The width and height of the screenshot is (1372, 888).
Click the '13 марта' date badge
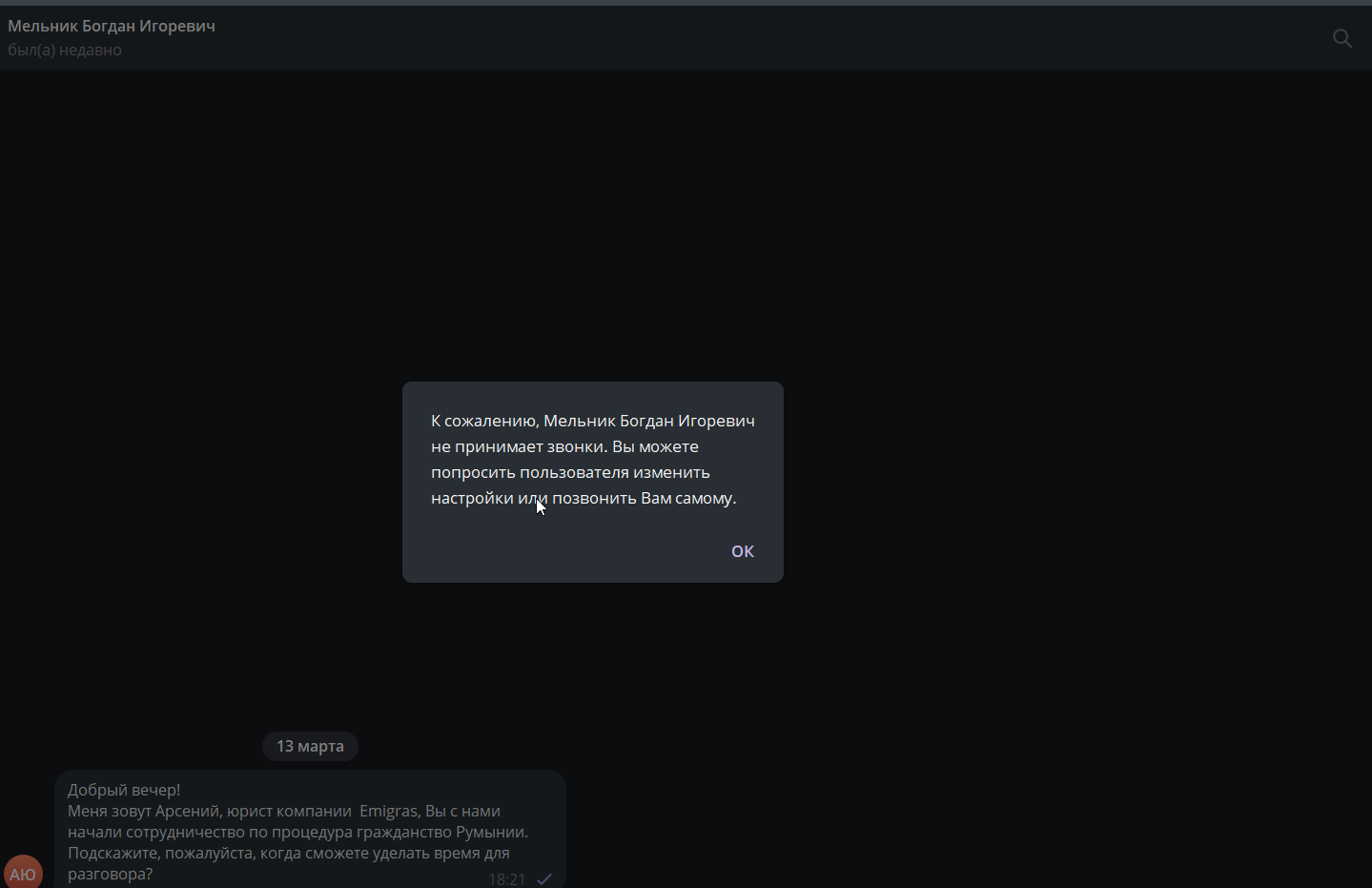310,746
